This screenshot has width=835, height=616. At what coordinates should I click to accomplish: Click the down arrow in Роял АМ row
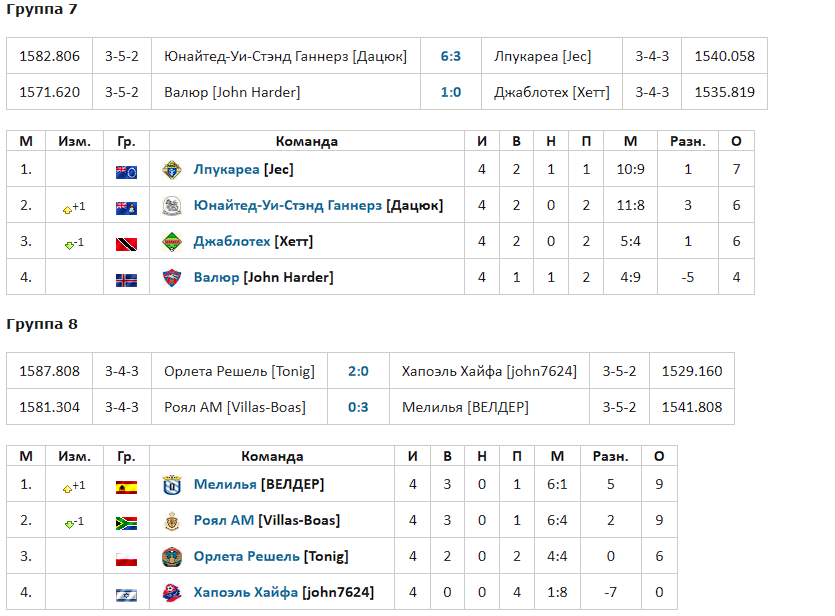click(x=69, y=524)
